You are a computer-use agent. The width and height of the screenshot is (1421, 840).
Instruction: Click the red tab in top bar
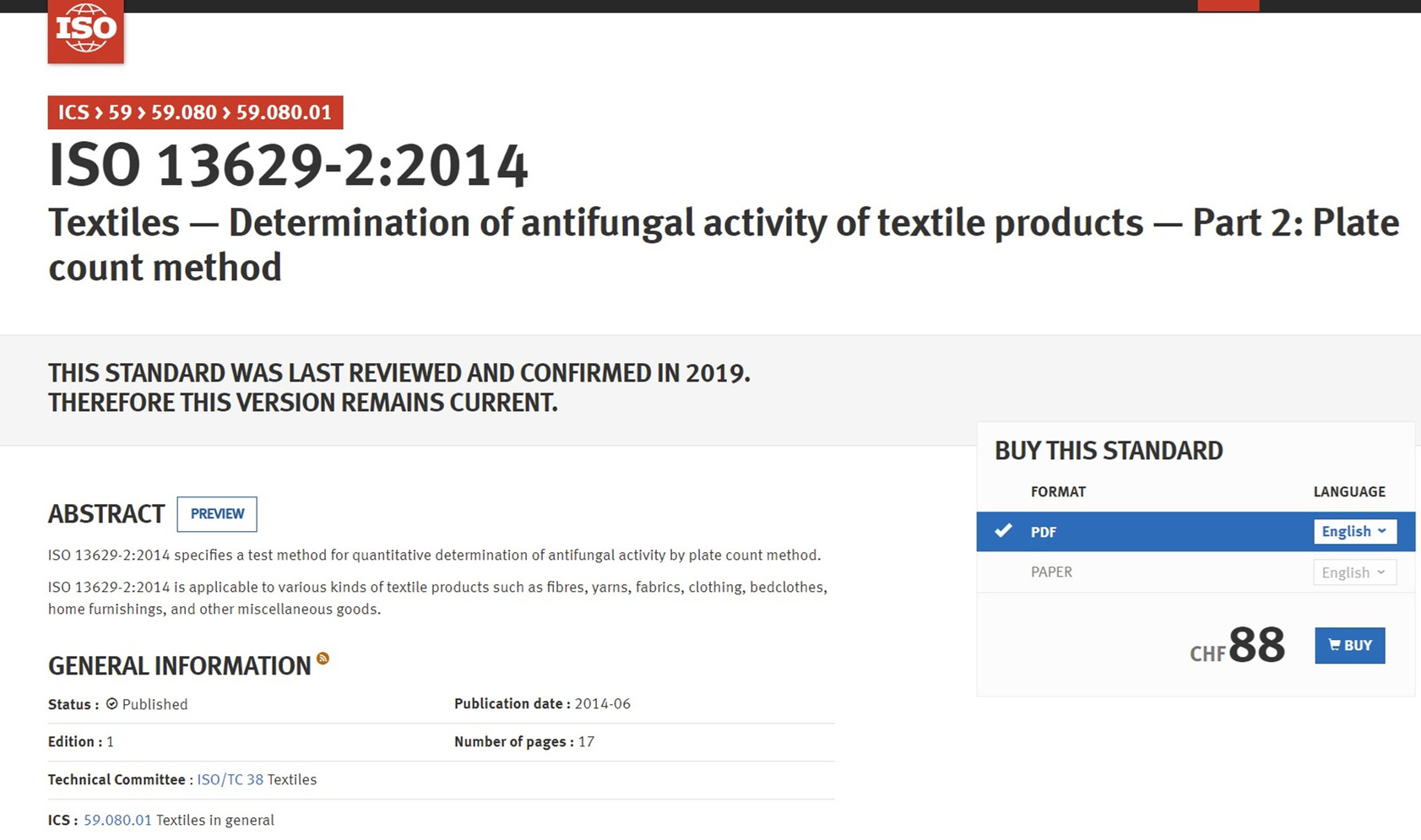pos(1228,5)
